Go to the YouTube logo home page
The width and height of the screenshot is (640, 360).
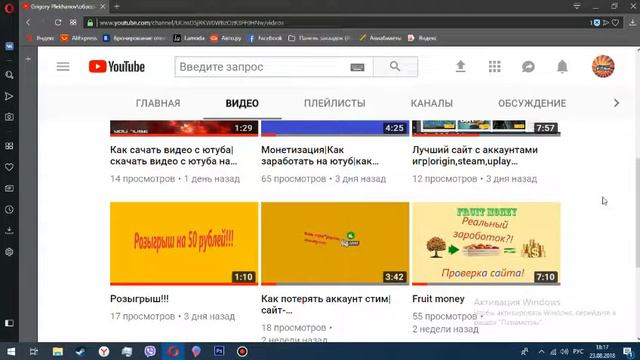(117, 67)
